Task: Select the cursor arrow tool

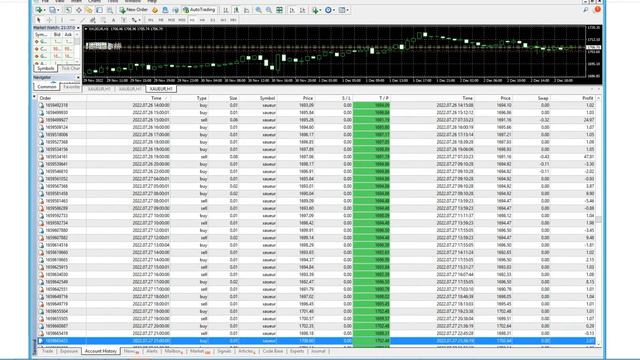Action: pos(38,20)
